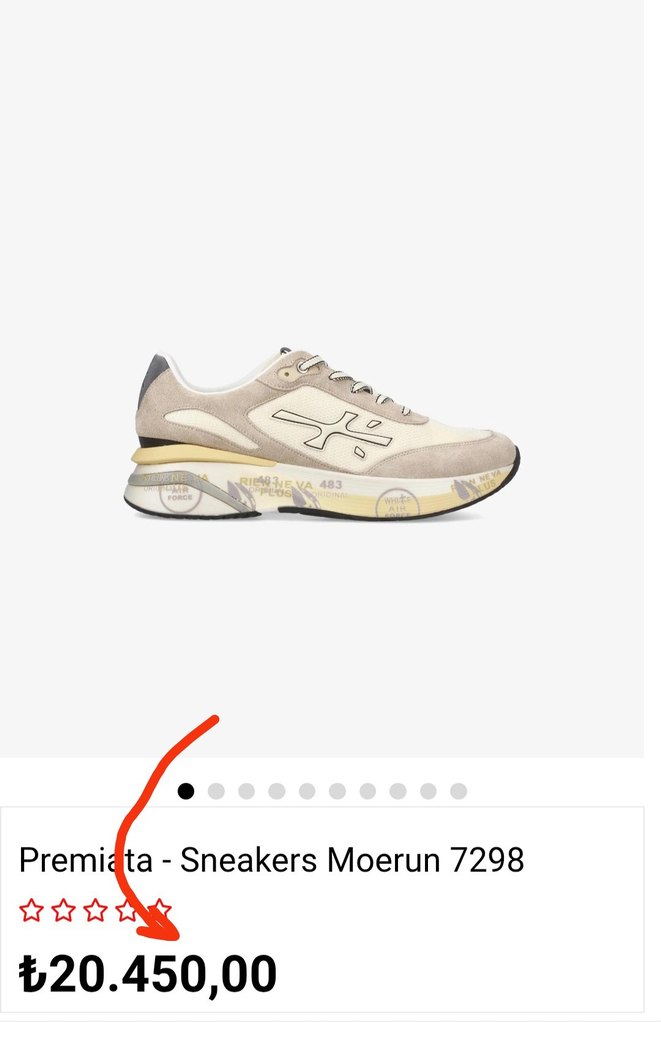Go to ninth carousel dot
Viewport: 661px width, 1038px height.
[428, 790]
